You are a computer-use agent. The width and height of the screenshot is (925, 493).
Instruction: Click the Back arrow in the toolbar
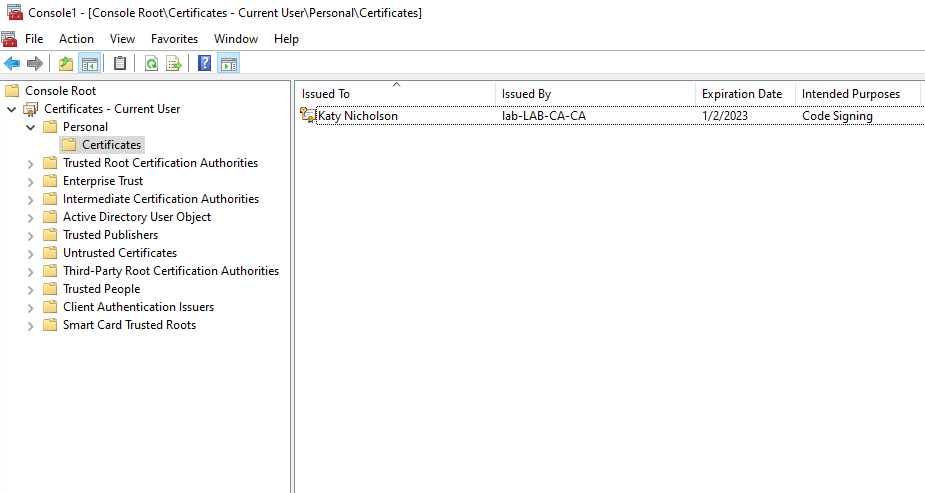(x=12, y=64)
